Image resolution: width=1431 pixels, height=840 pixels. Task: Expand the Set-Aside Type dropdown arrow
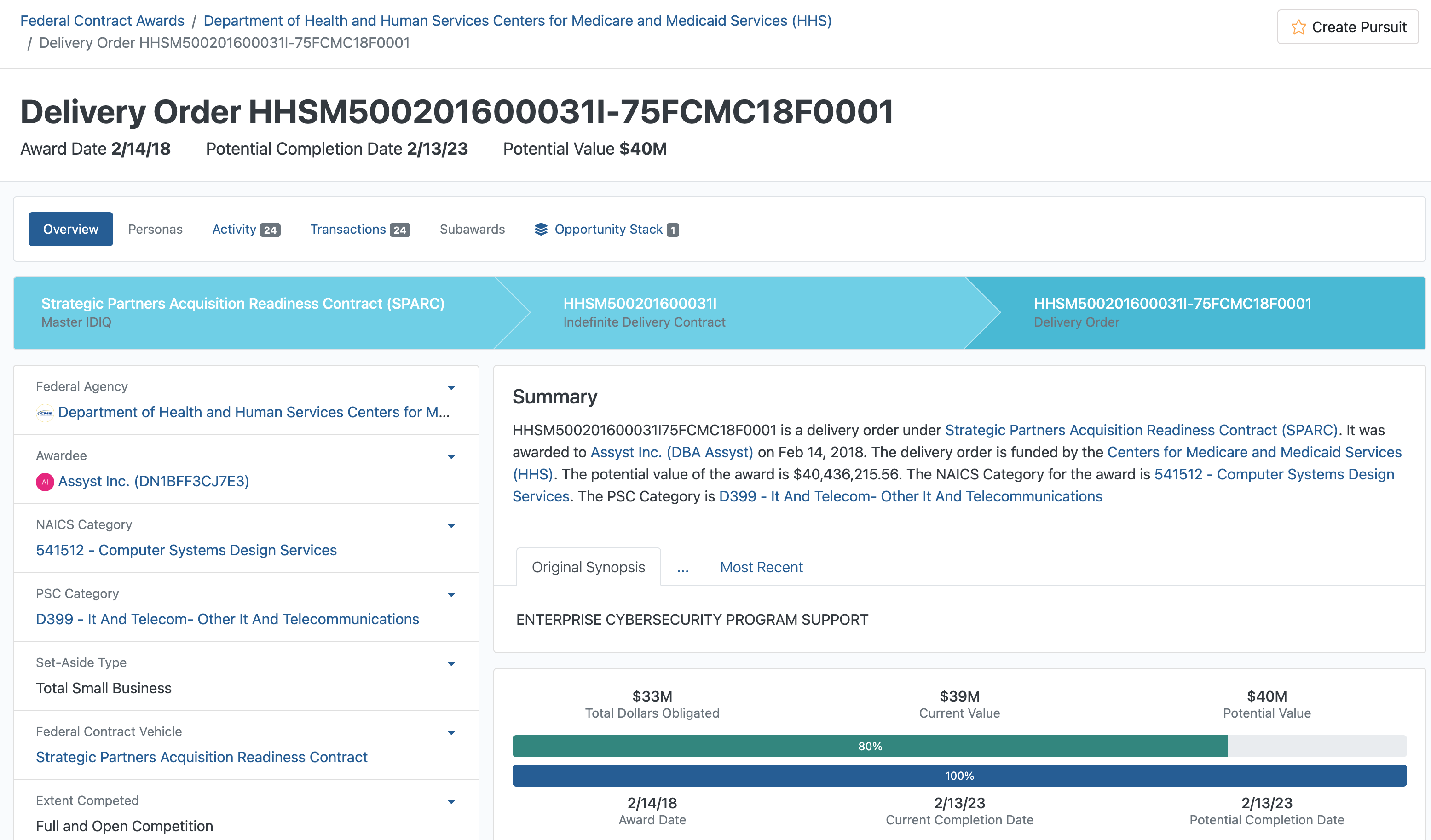pos(451,663)
